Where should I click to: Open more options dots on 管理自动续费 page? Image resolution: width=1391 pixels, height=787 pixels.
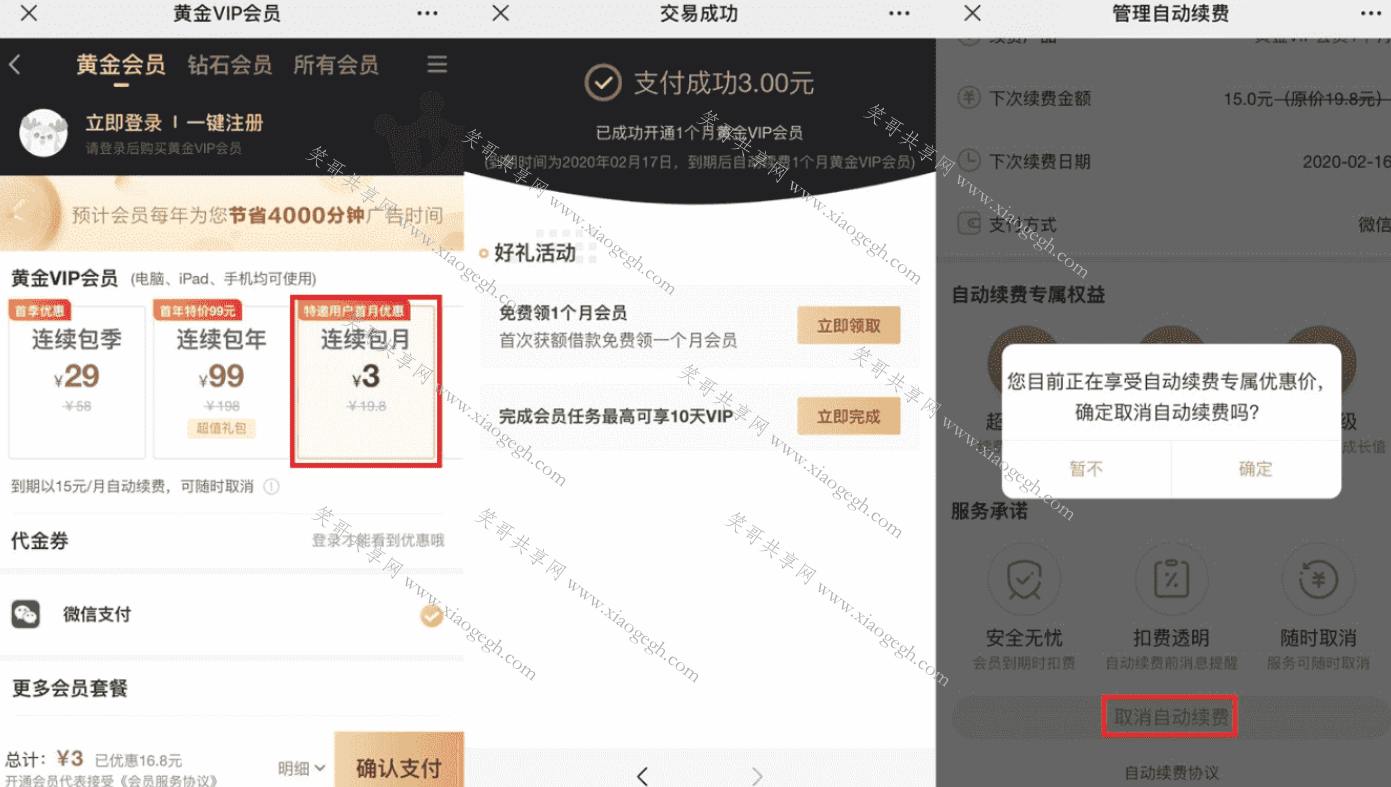(x=1370, y=13)
